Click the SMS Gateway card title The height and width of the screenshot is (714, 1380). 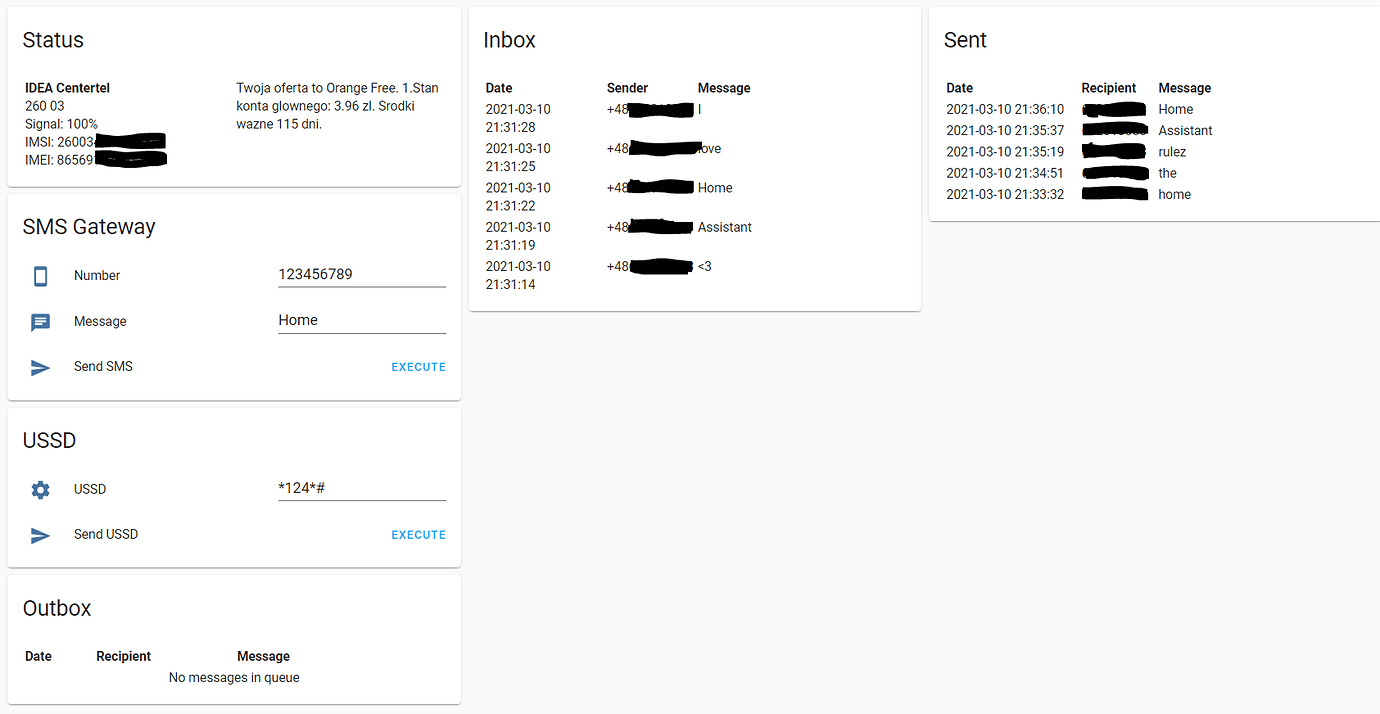(89, 227)
